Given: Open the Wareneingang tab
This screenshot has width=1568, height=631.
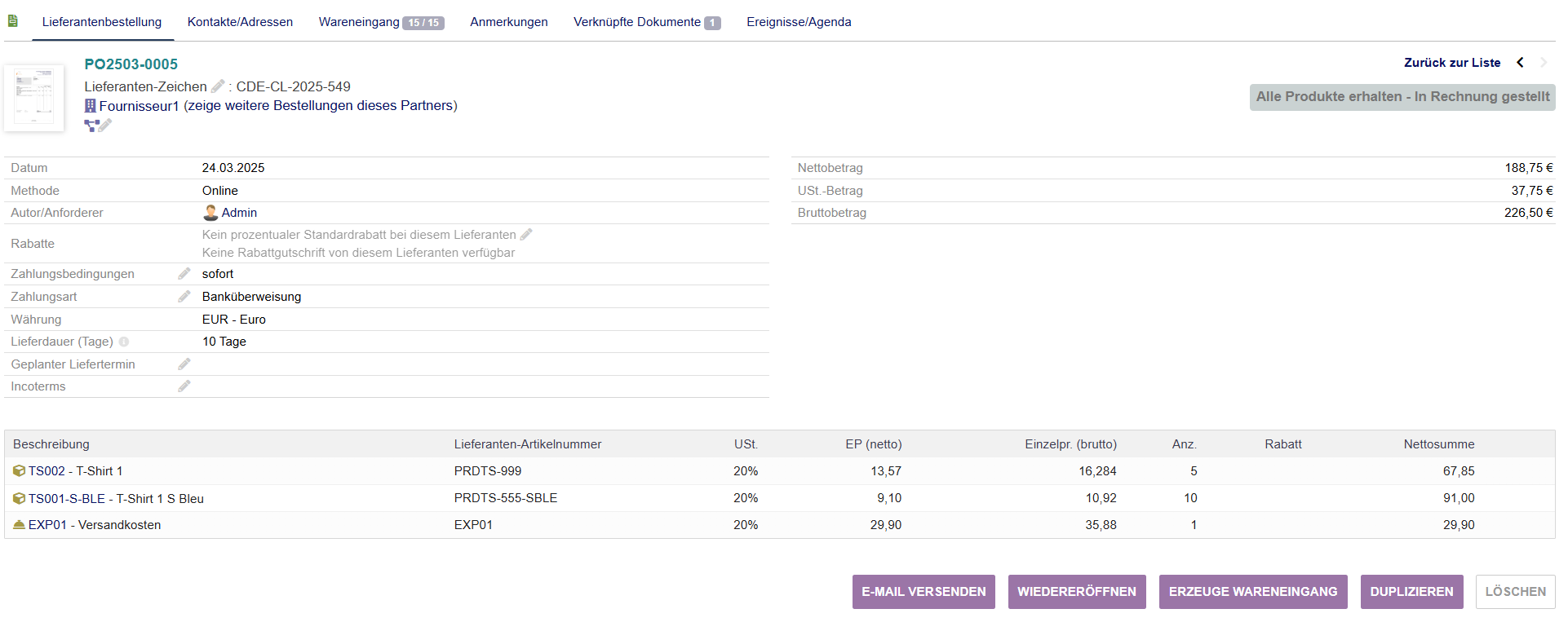Looking at the screenshot, I should coord(380,22).
